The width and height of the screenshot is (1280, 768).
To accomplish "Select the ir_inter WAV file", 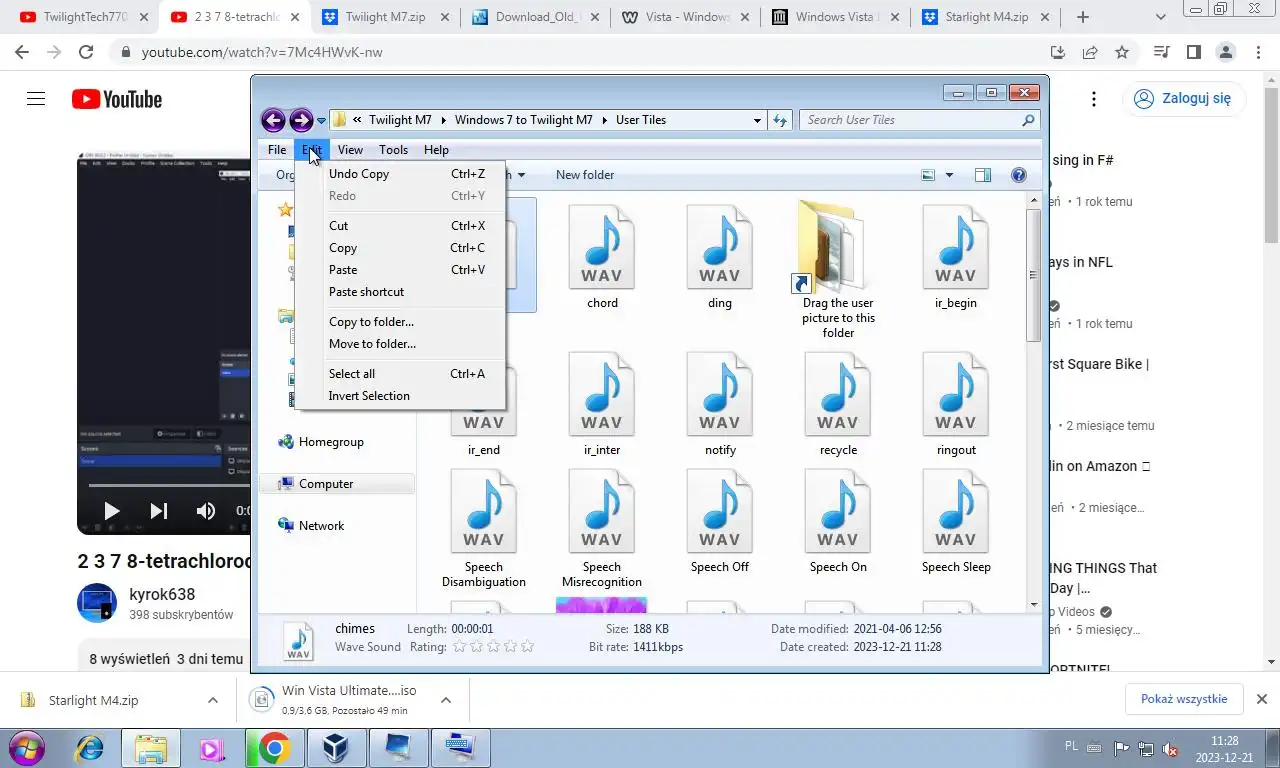I will [602, 405].
